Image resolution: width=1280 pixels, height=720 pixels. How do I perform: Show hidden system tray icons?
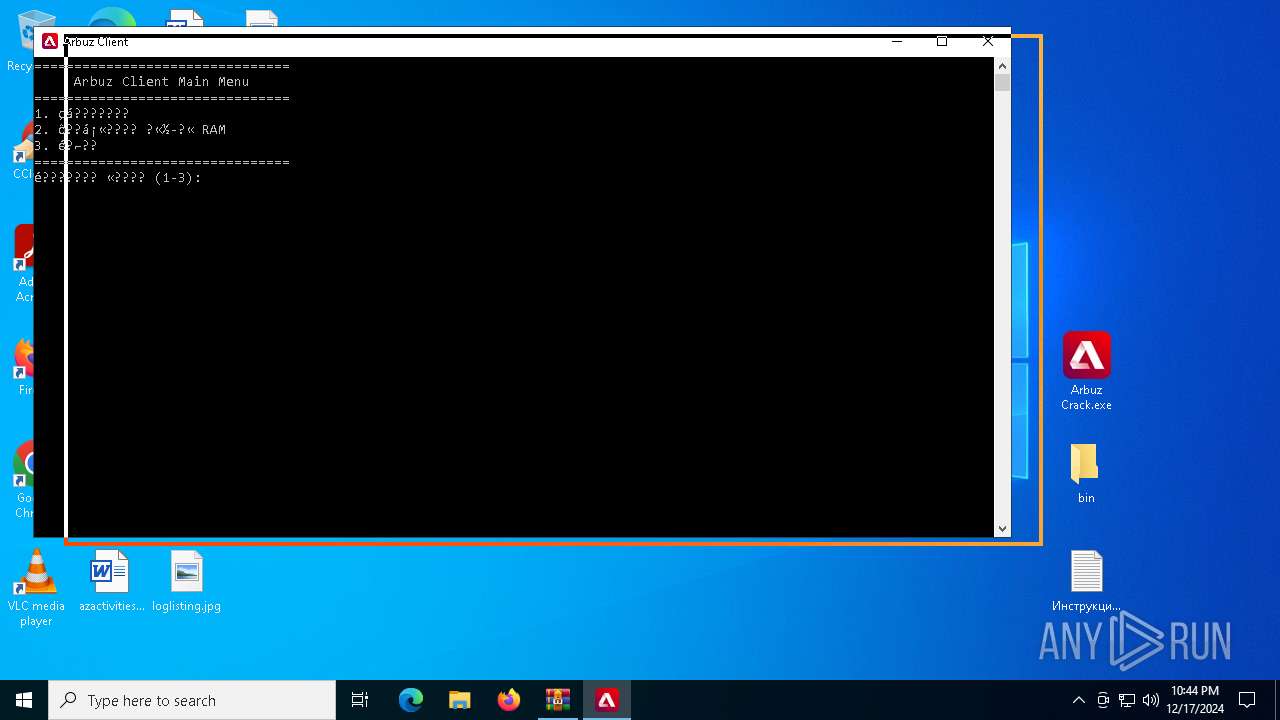(1078, 700)
